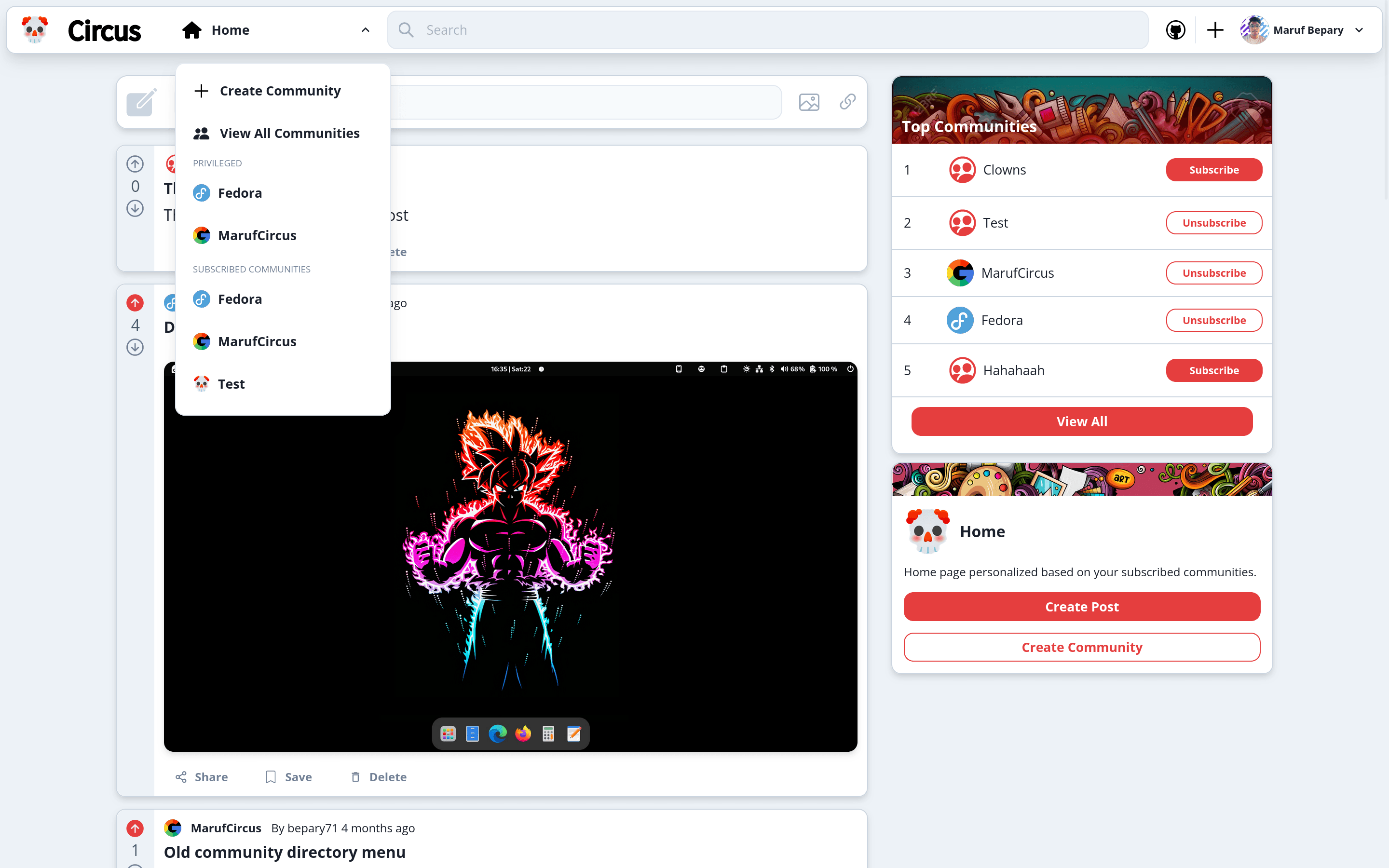This screenshot has width=1389, height=868.
Task: Click the MarufCircus icon in Top Communities
Action: point(960,272)
